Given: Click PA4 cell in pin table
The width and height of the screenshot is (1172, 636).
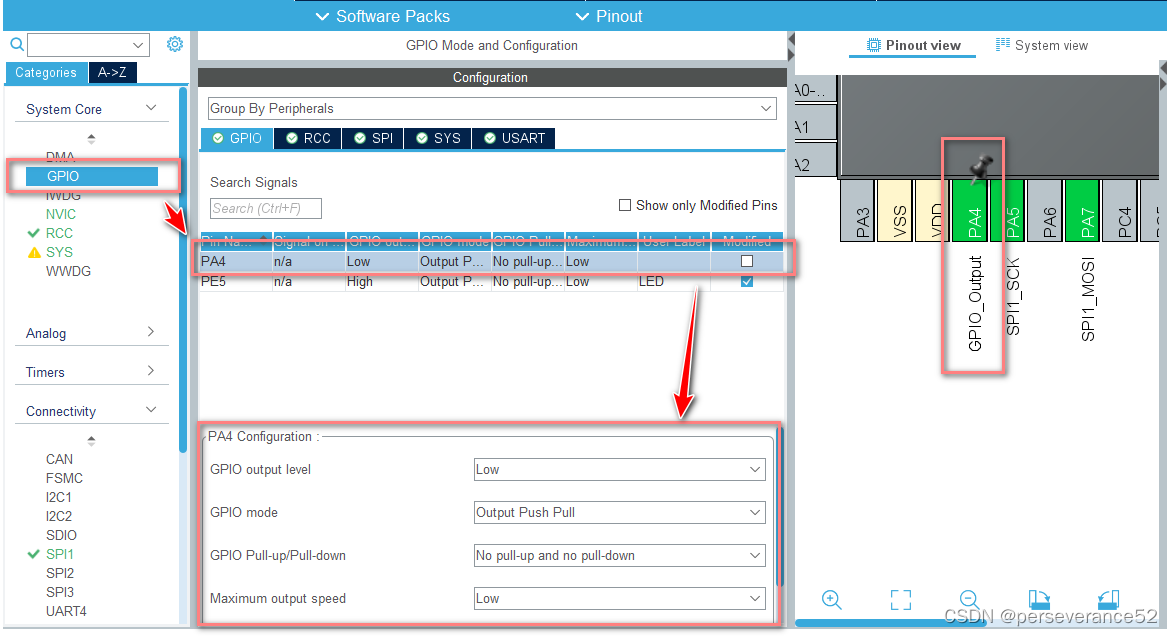Looking at the screenshot, I should (235, 262).
